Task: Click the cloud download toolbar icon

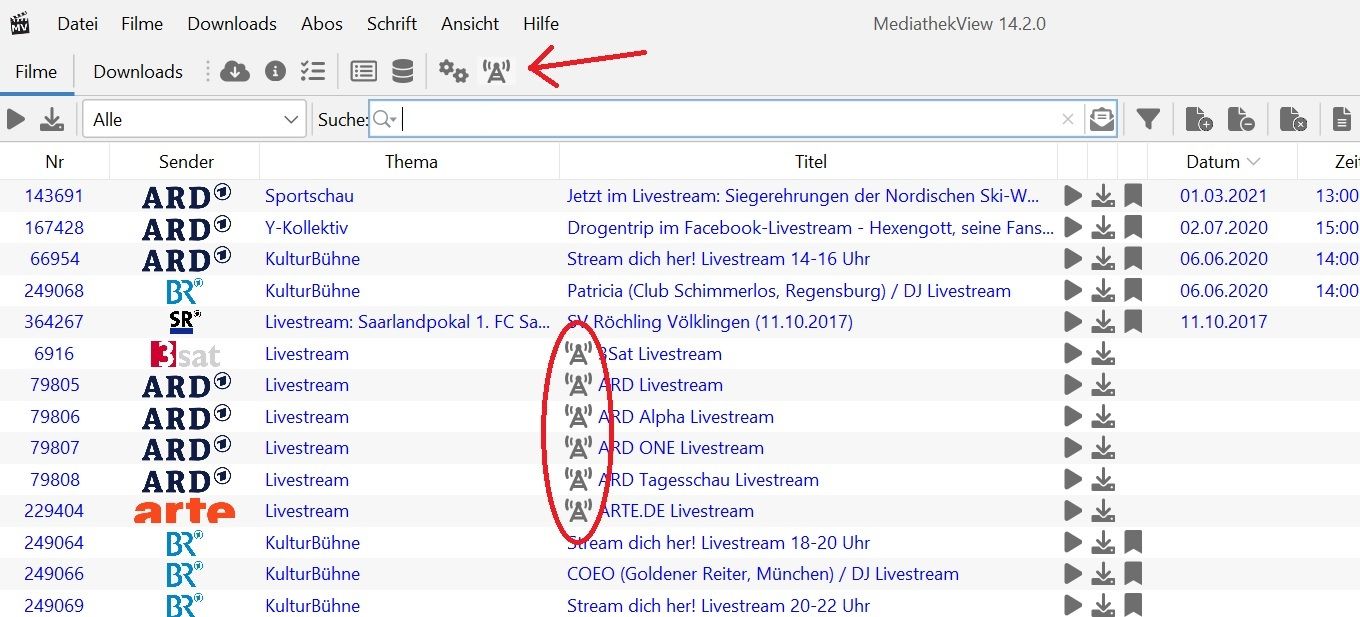Action: pos(235,71)
